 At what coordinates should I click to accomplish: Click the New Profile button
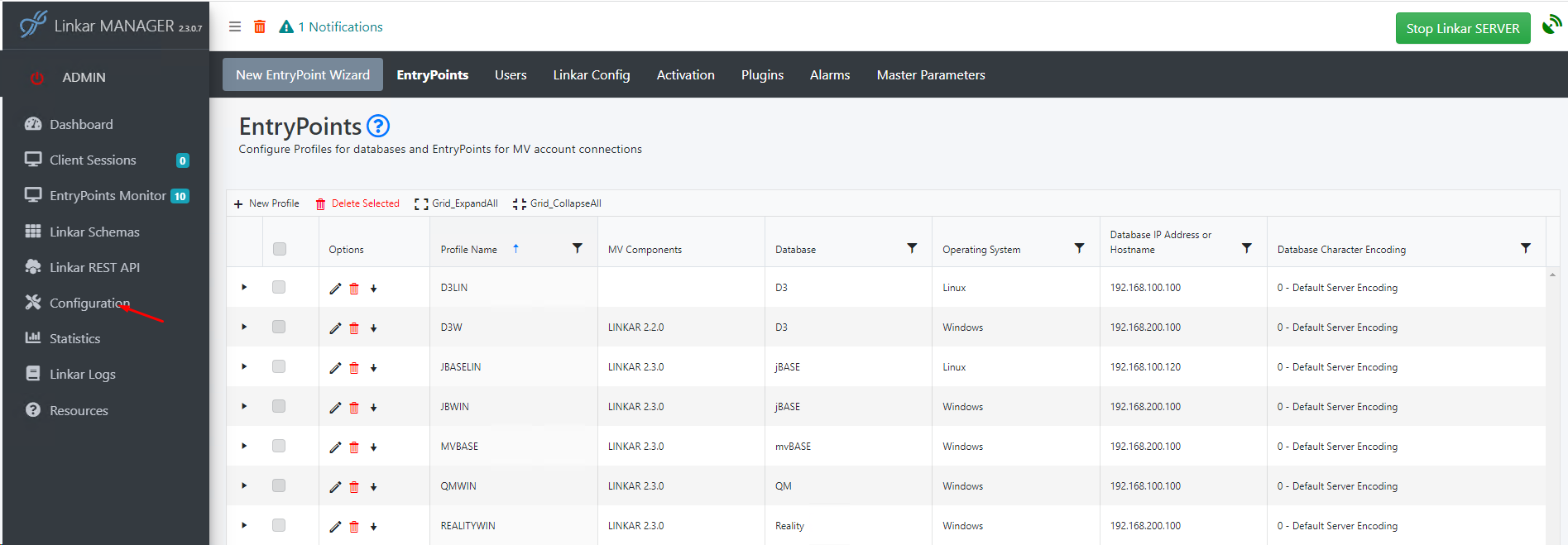266,203
